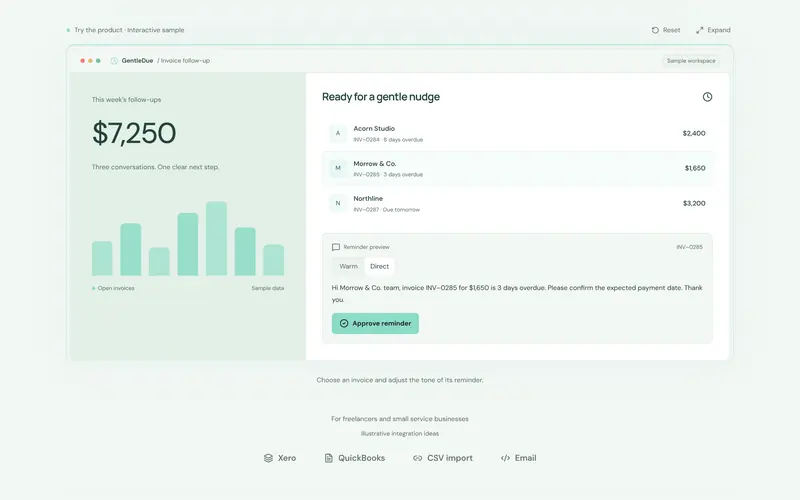Select the Acorn Studio invoice row
Image resolution: width=800 pixels, height=500 pixels.
click(x=517, y=134)
